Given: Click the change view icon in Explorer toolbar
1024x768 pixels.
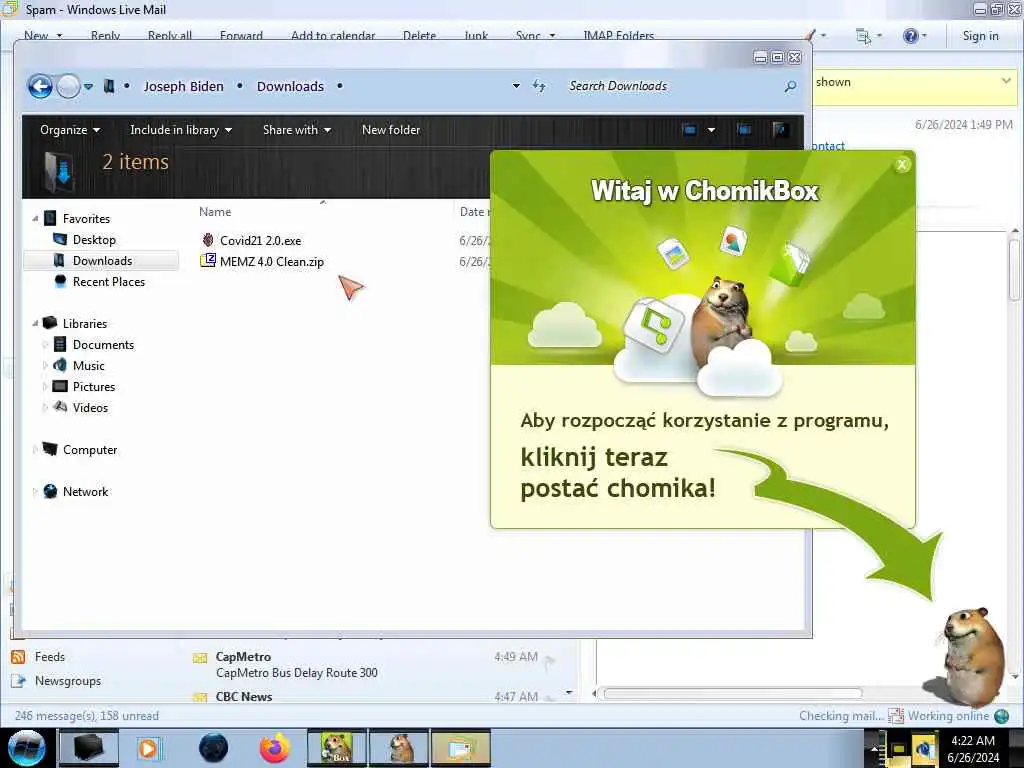Looking at the screenshot, I should click(690, 130).
